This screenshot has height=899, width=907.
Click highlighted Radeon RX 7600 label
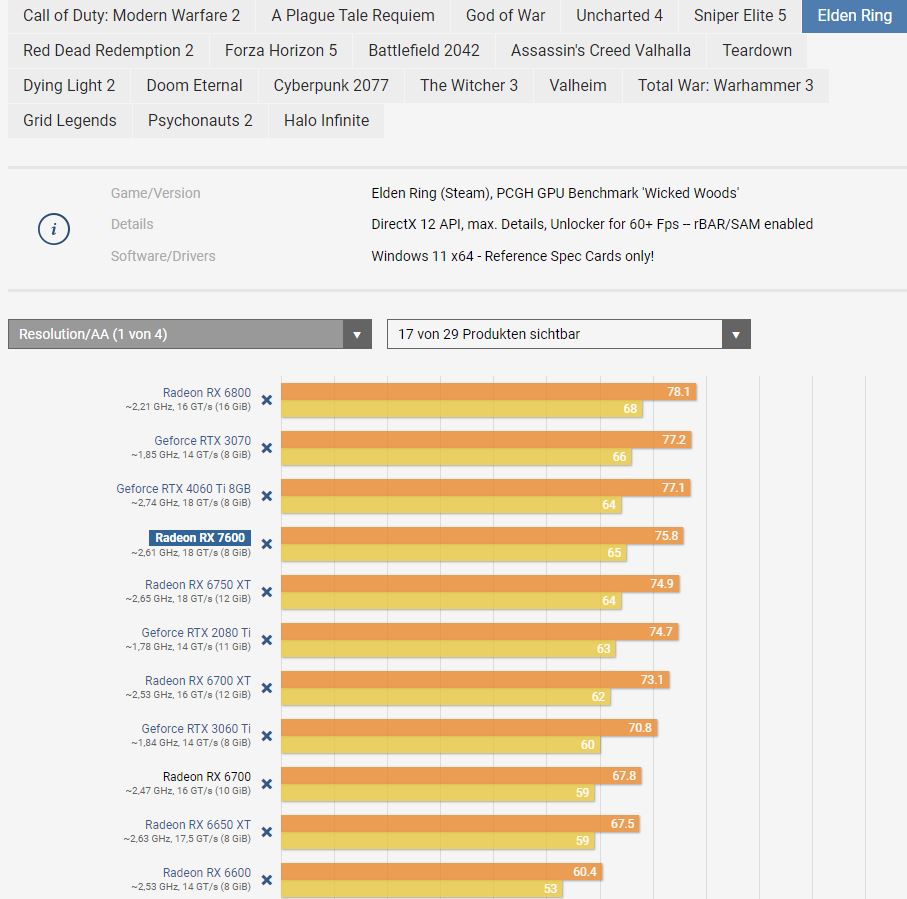point(200,537)
